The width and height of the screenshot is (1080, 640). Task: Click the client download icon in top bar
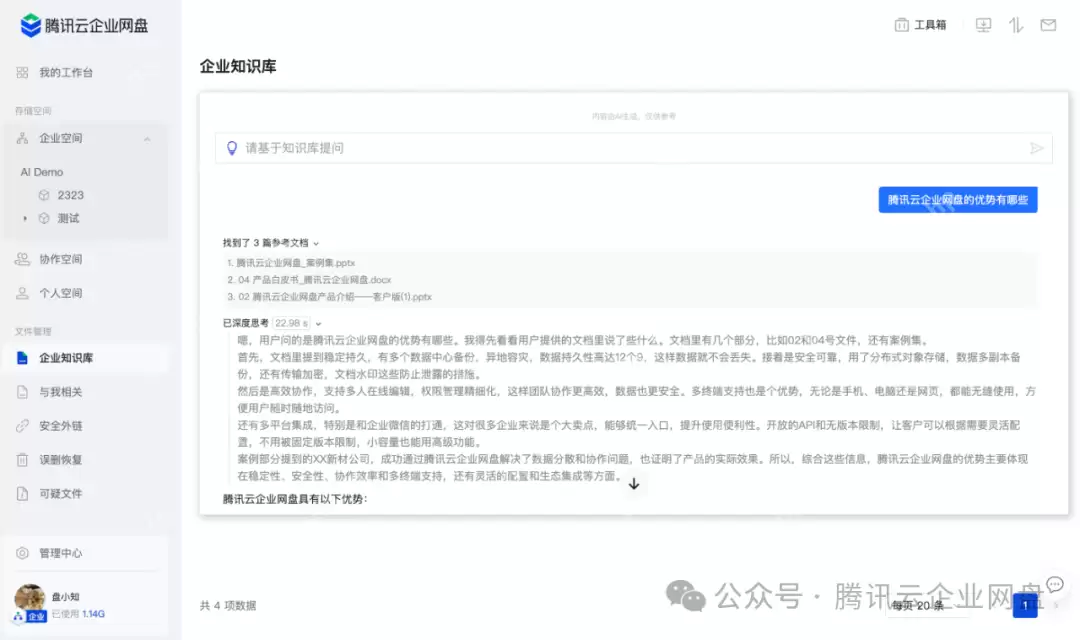983,24
